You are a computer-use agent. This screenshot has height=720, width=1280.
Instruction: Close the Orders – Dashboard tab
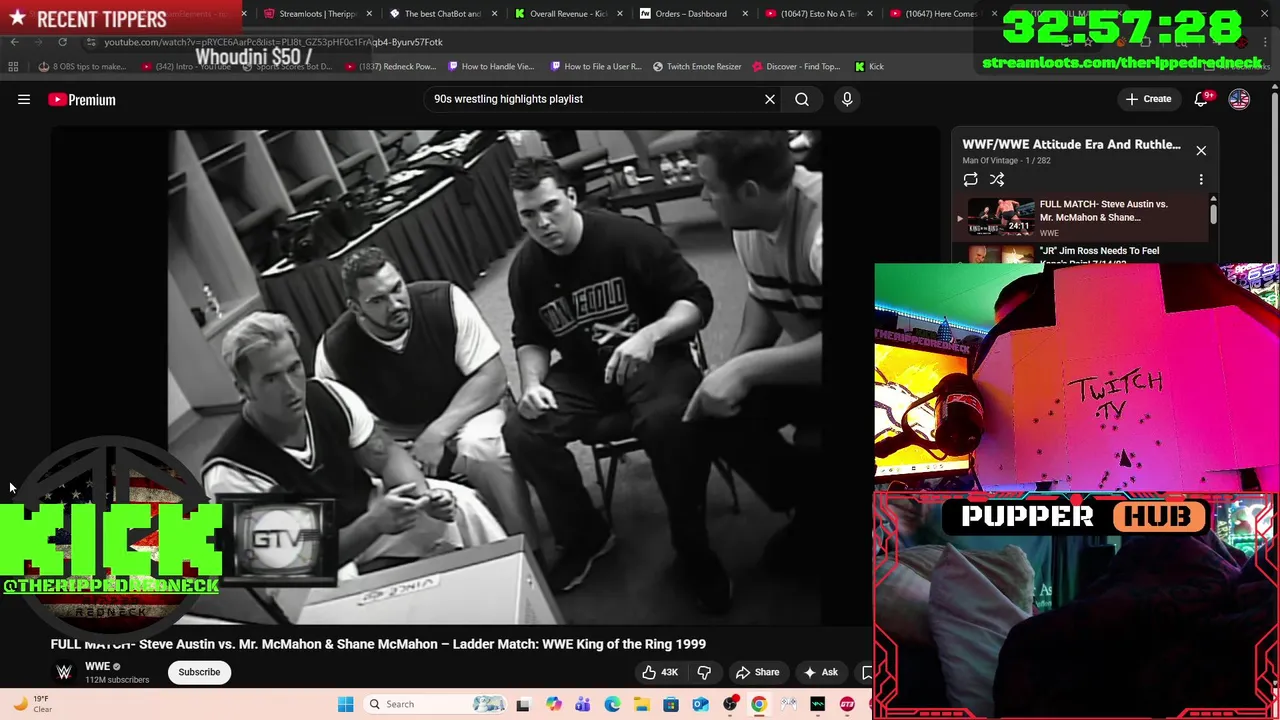[x=745, y=14]
